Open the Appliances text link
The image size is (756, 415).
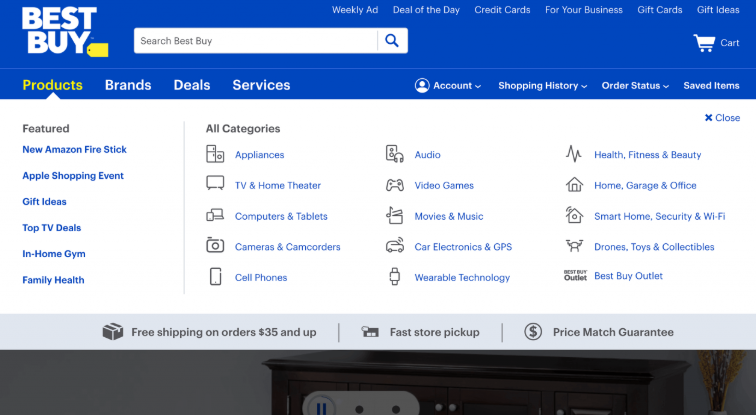[259, 155]
